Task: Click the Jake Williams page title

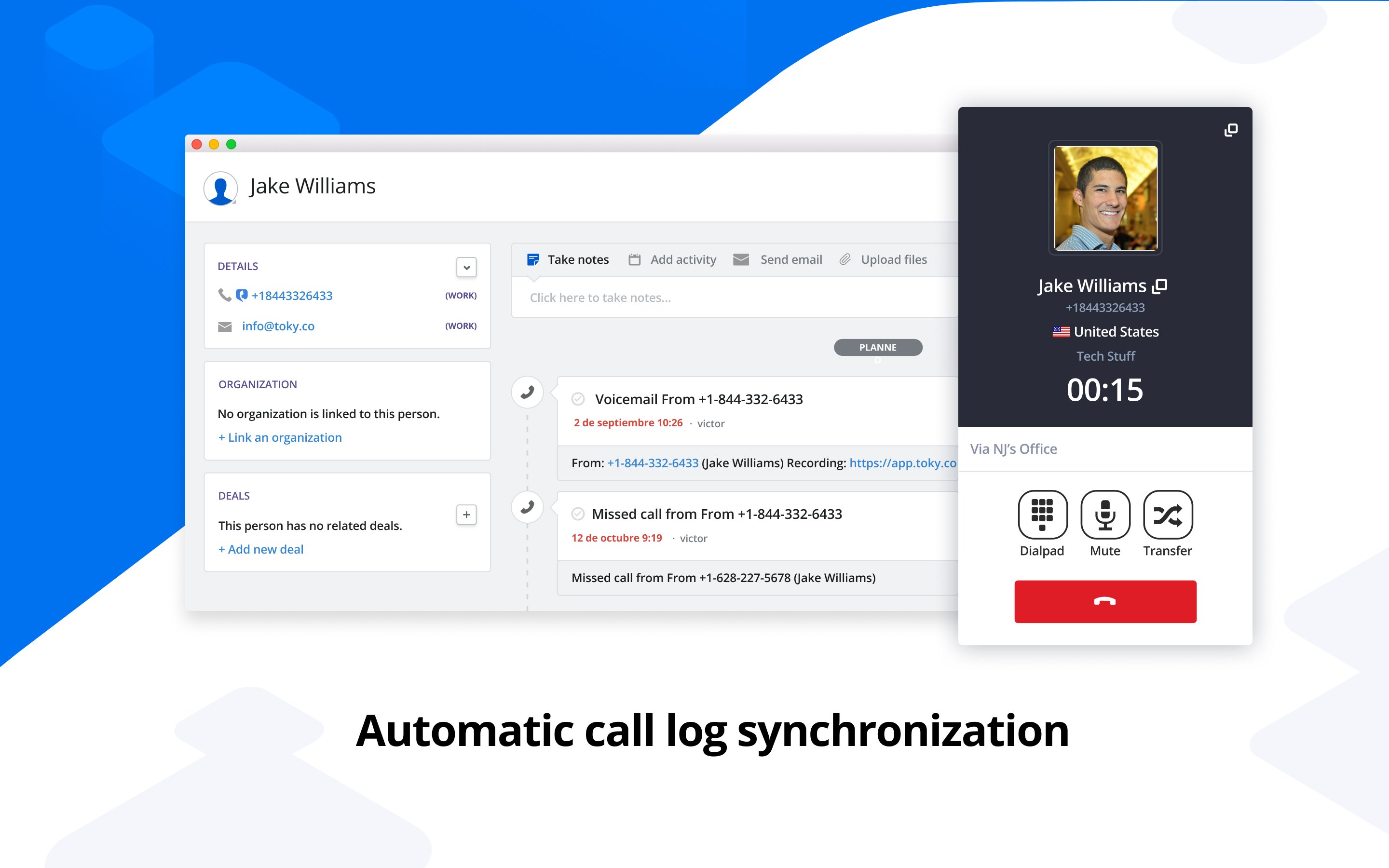Action: coord(312,186)
